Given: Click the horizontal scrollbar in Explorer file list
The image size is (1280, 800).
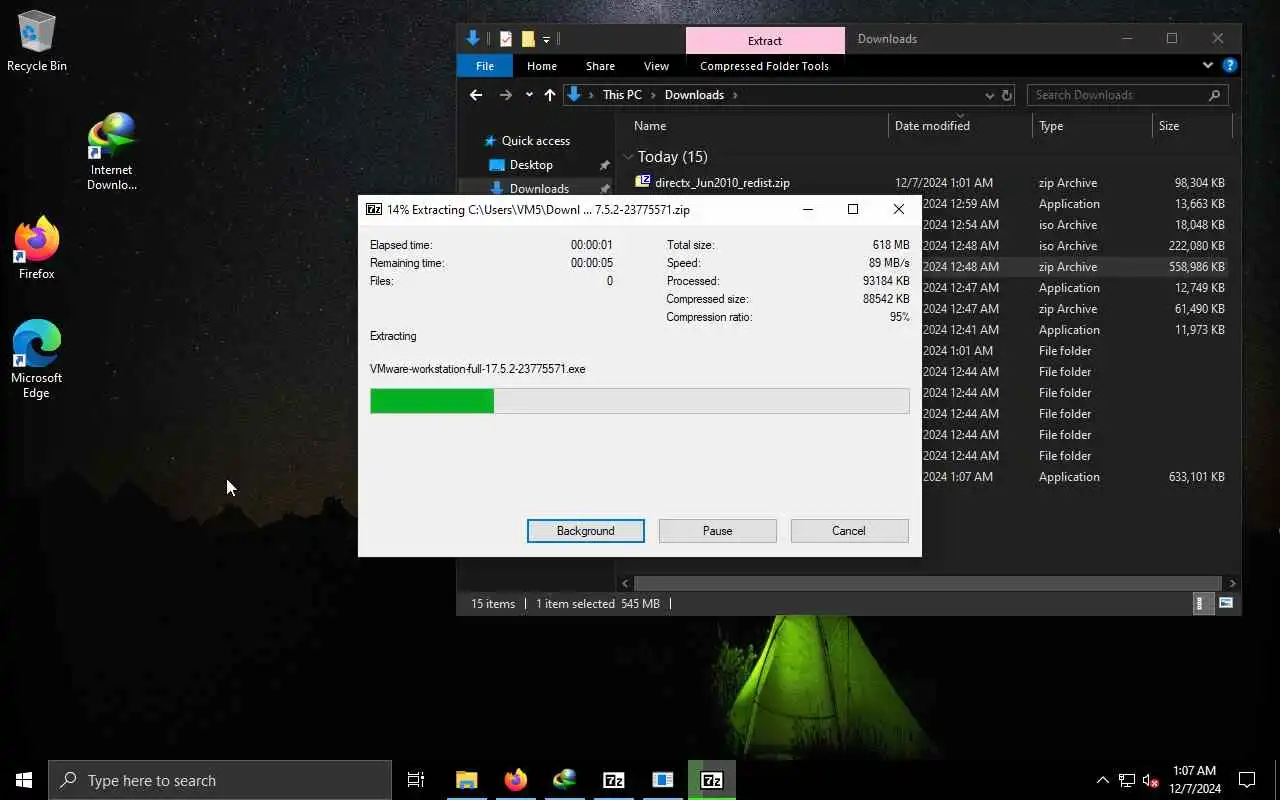Looking at the screenshot, I should [927, 583].
